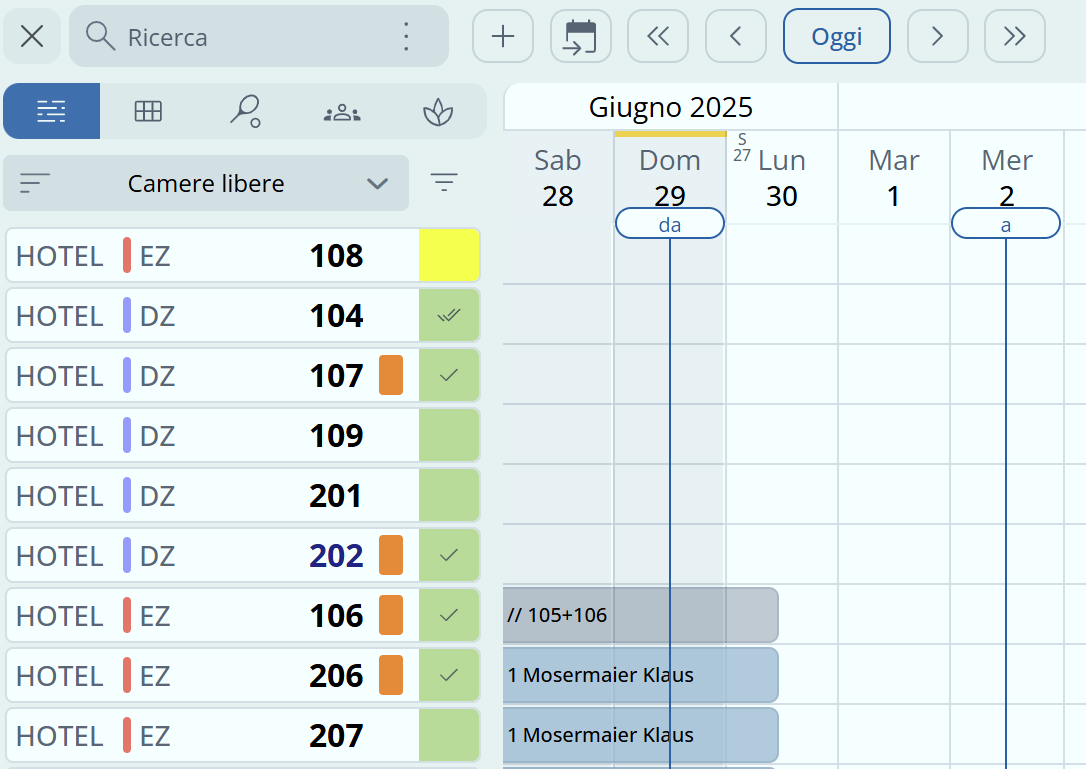Open the sort order icon menu
The image size is (1086, 769).
coord(35,183)
